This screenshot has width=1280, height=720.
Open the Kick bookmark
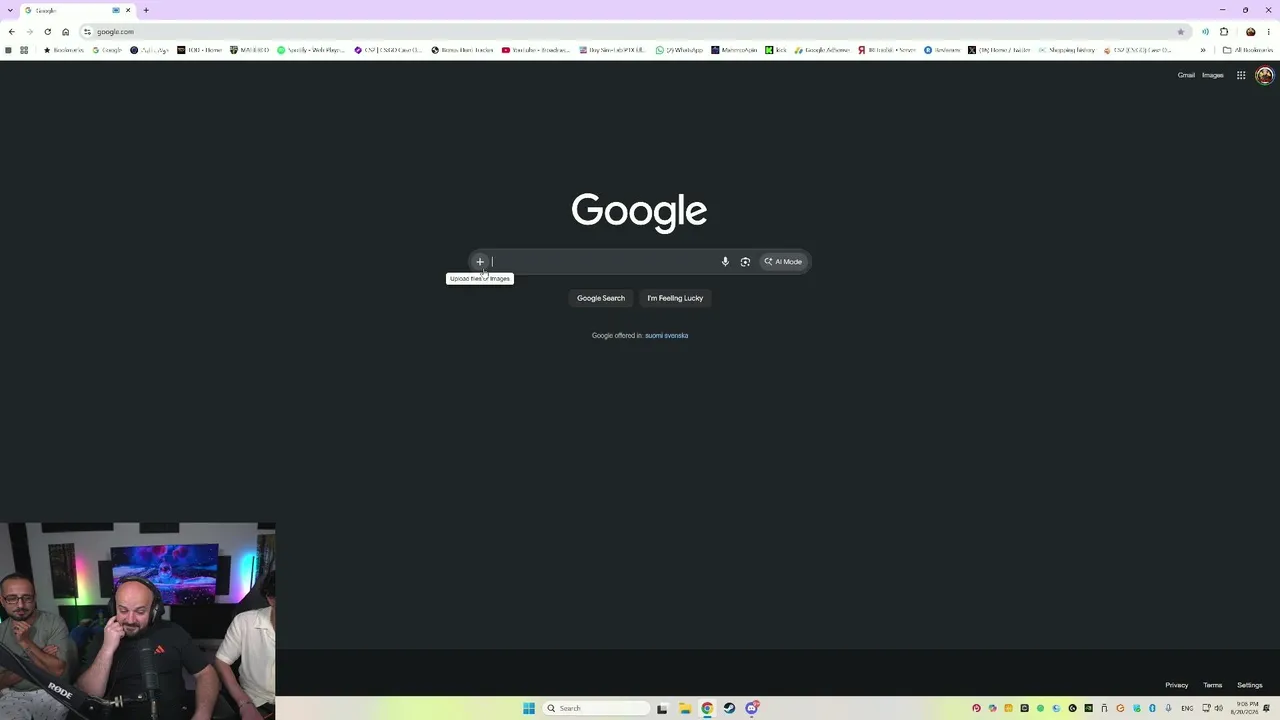(776, 50)
